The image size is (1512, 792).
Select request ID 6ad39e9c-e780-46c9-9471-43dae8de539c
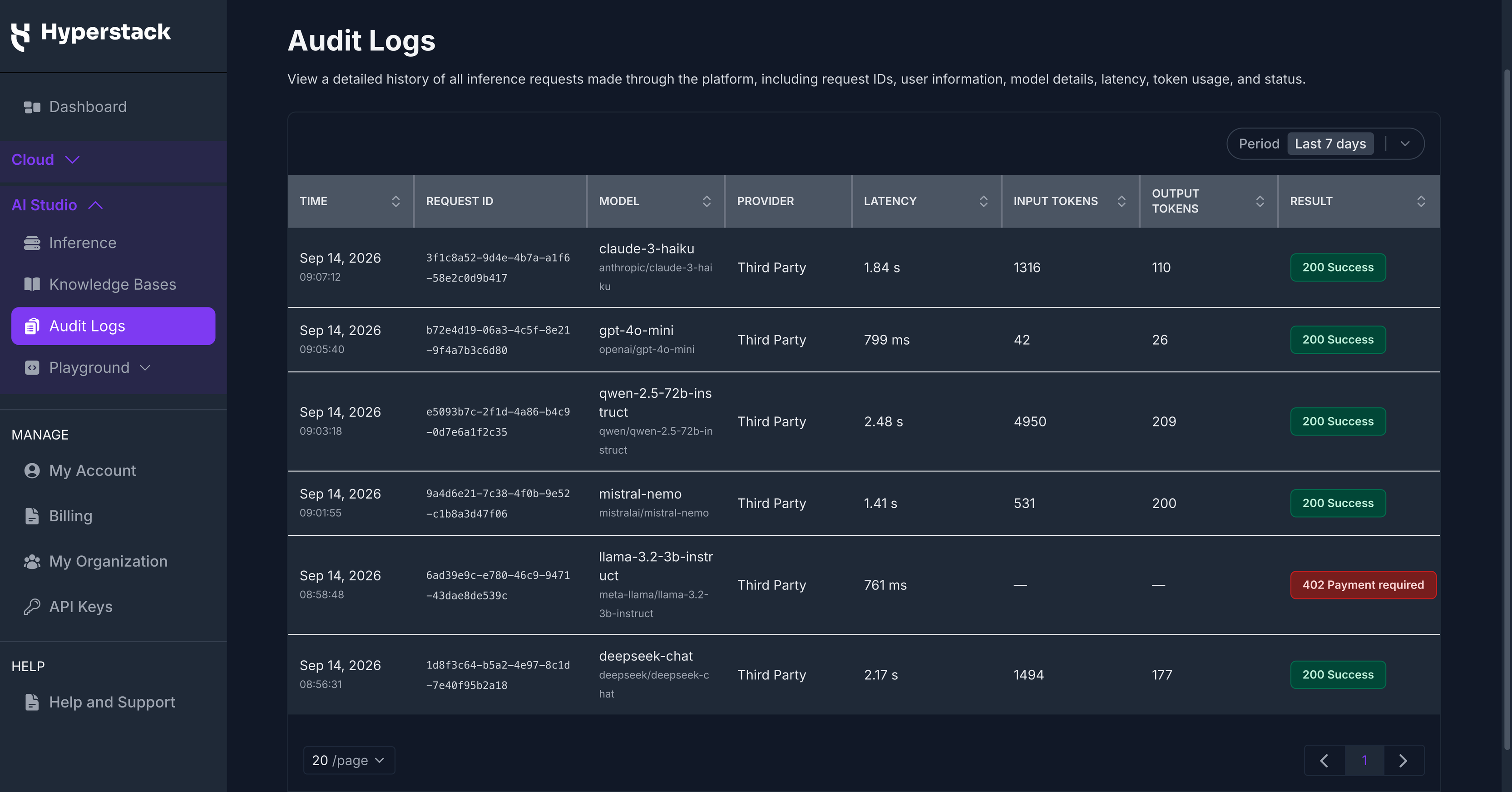click(x=498, y=585)
